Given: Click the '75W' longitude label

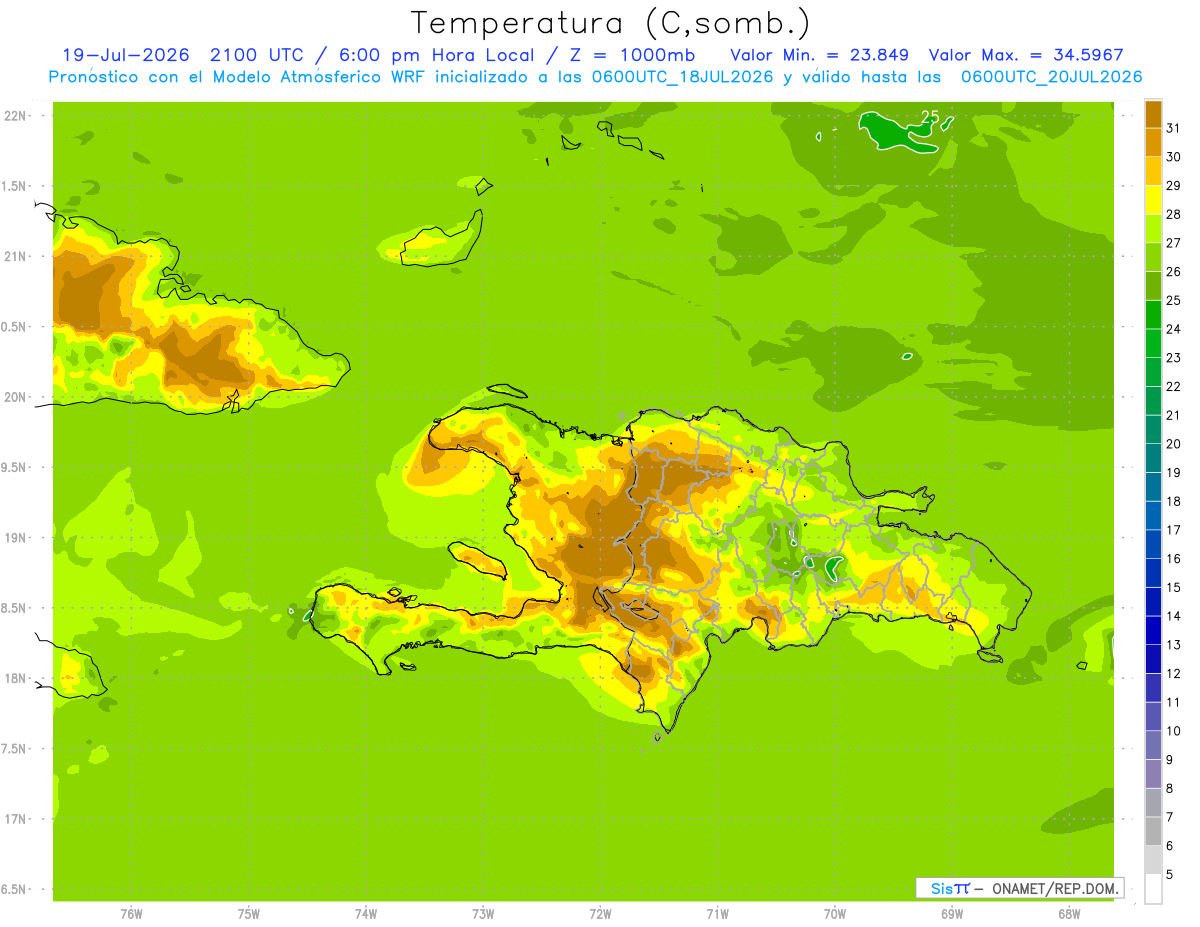Looking at the screenshot, I should click(x=249, y=914).
